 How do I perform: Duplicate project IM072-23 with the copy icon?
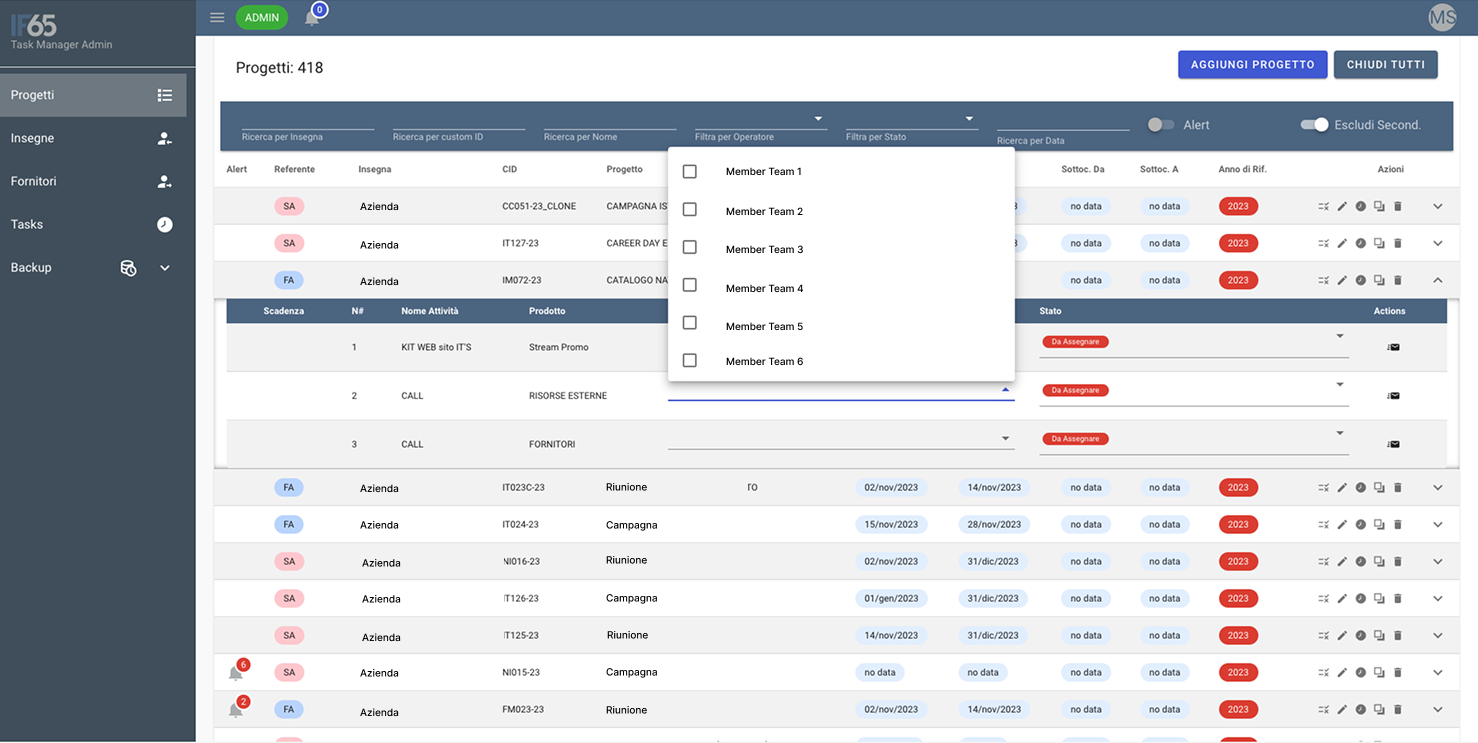[1379, 280]
